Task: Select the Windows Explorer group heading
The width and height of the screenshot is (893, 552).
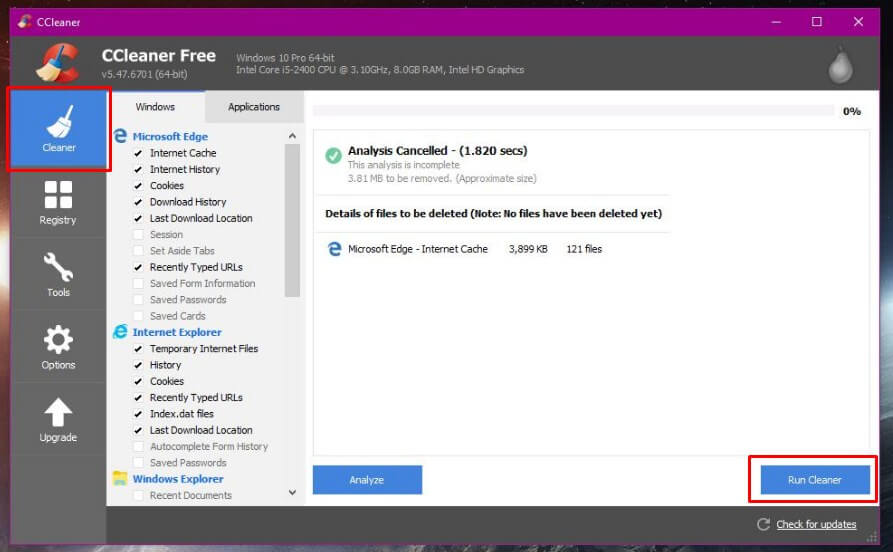Action: point(178,479)
